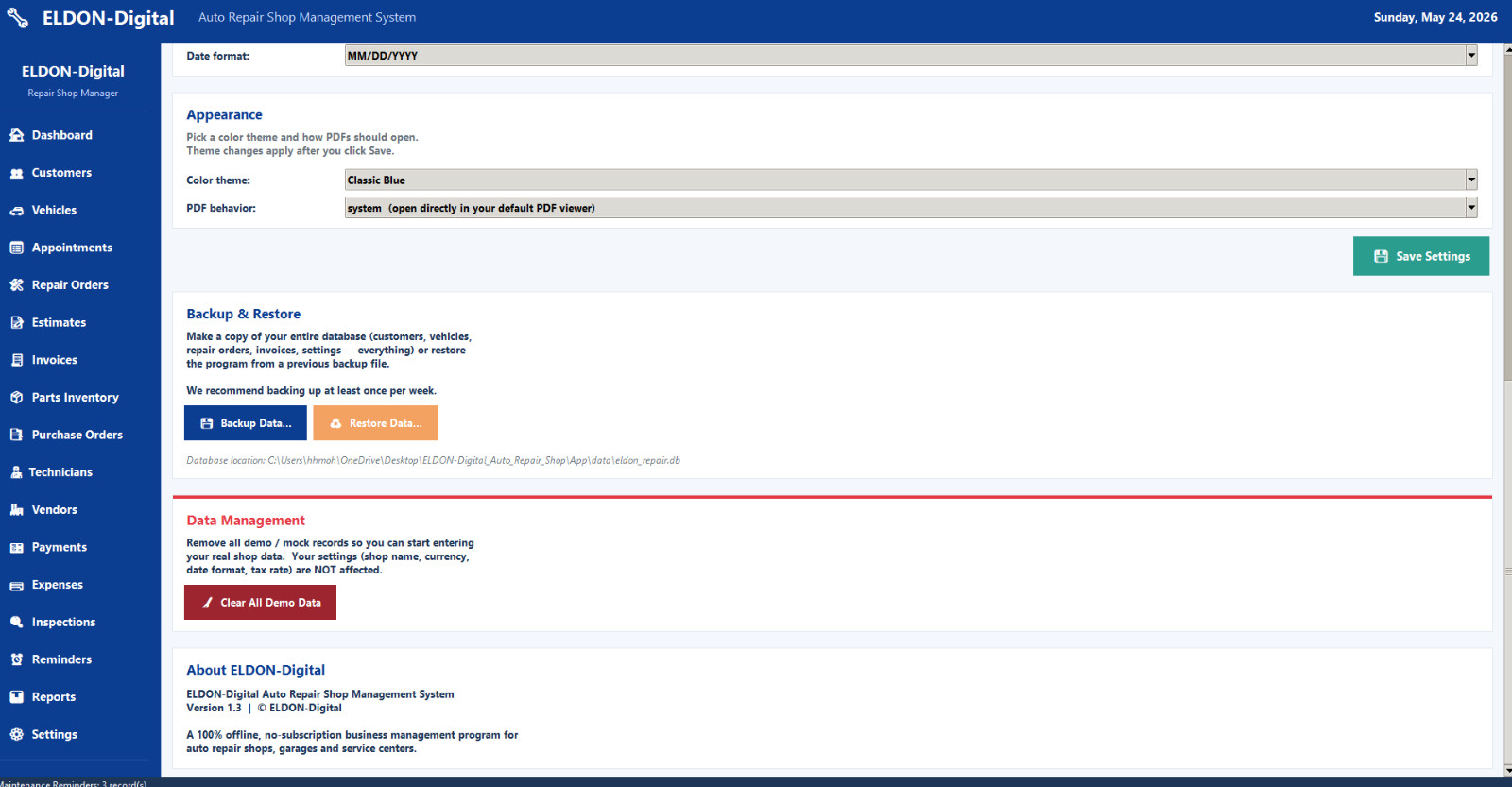The height and width of the screenshot is (787, 1512).
Task: Click the Estimates document icon
Action: click(16, 323)
